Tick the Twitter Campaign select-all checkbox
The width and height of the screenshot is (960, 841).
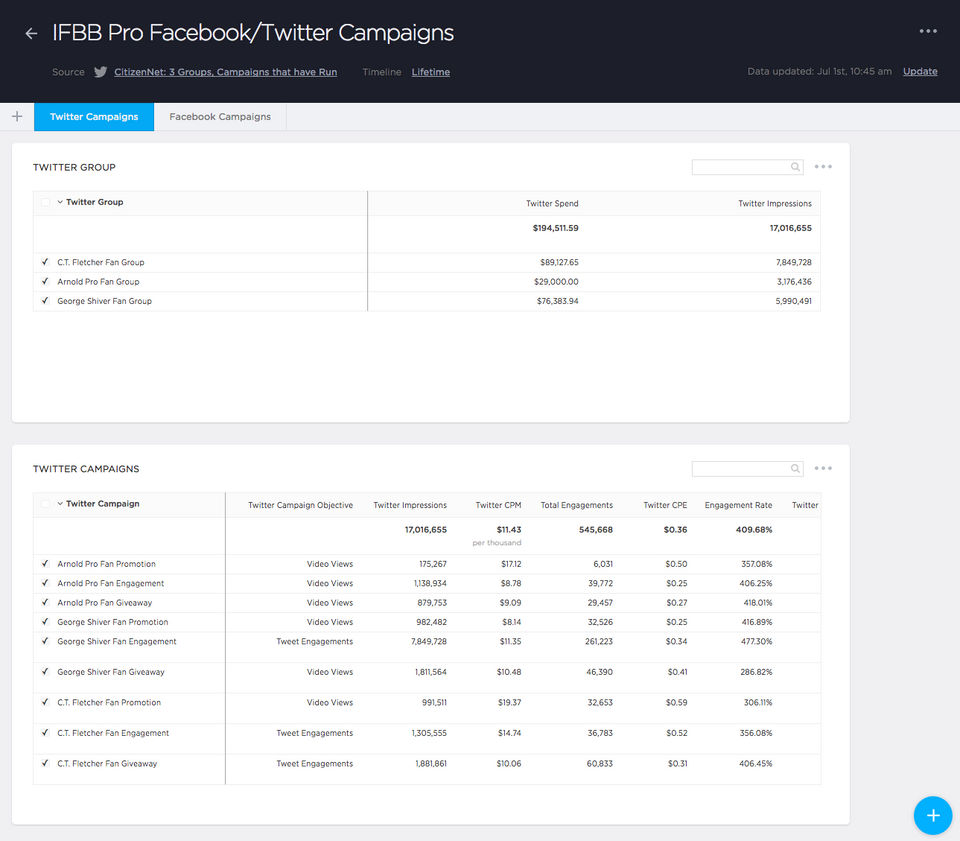pos(45,504)
